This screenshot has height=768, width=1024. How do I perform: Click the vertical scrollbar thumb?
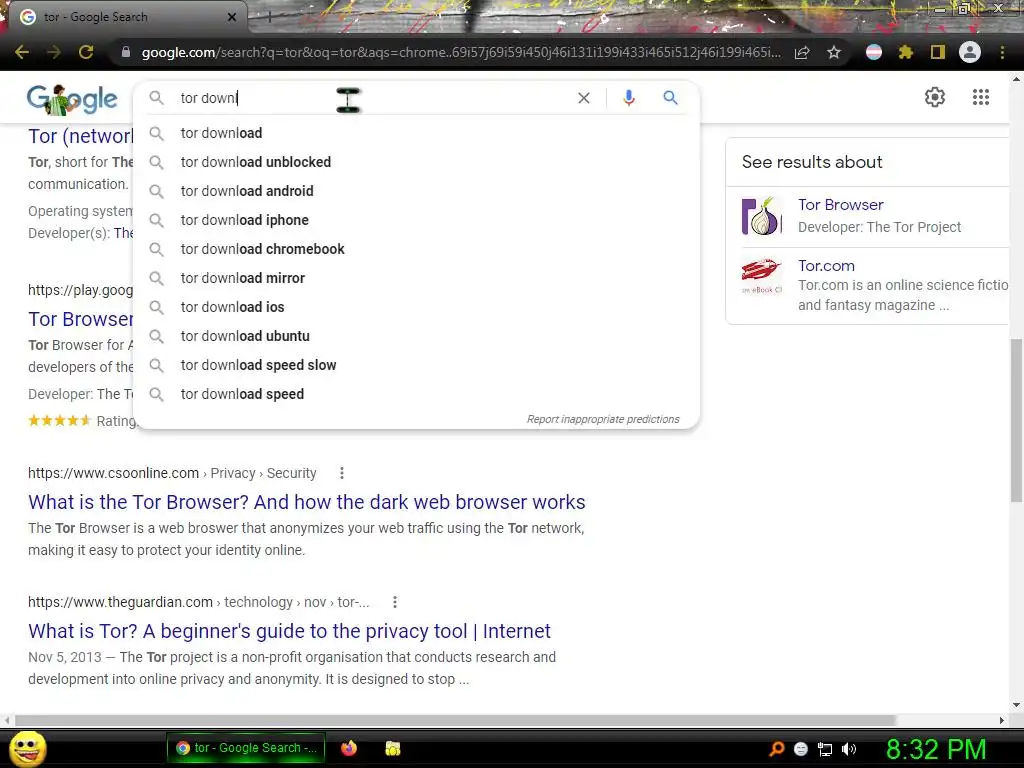(x=1016, y=421)
